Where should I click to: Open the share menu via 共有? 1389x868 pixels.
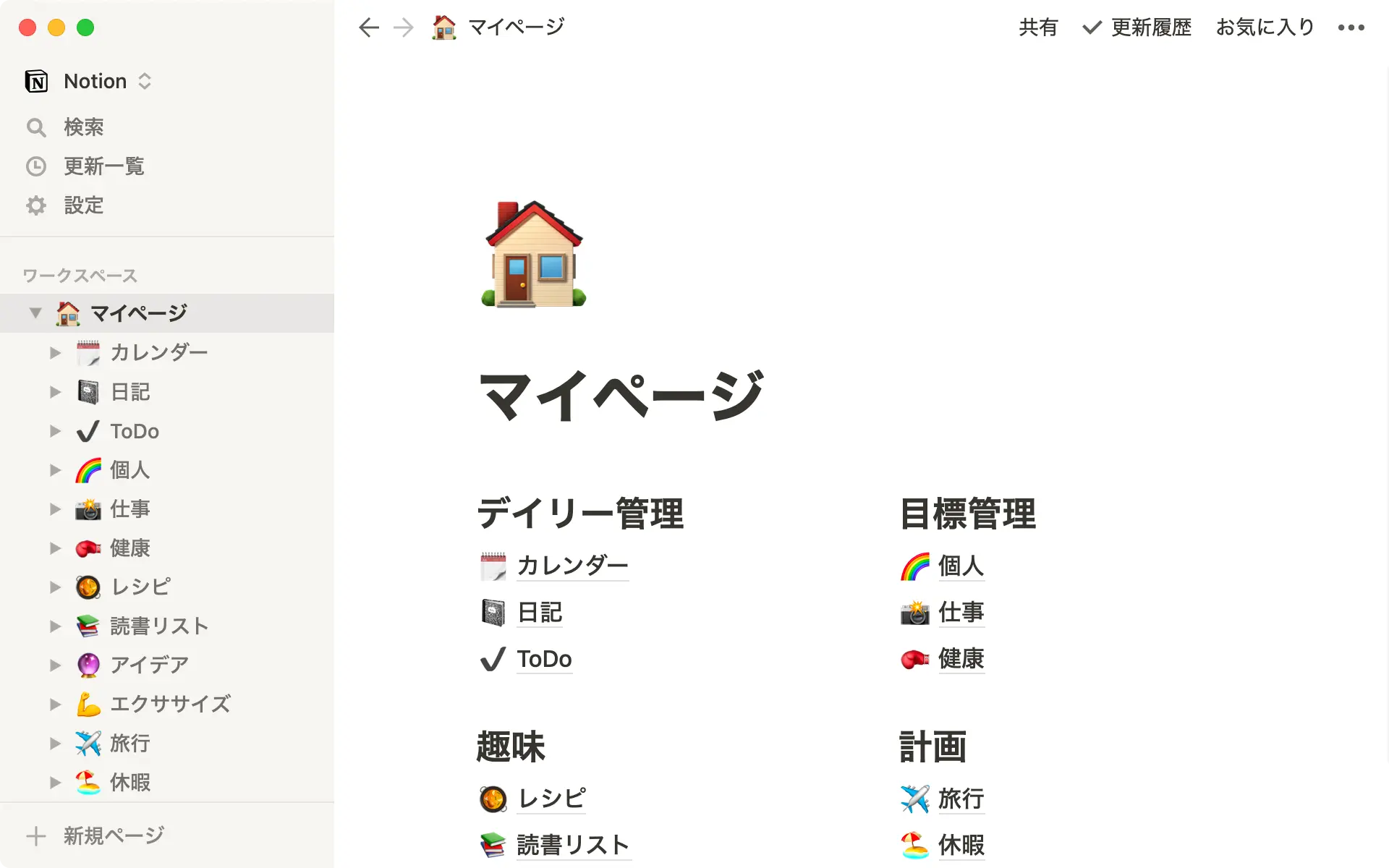point(1038,27)
